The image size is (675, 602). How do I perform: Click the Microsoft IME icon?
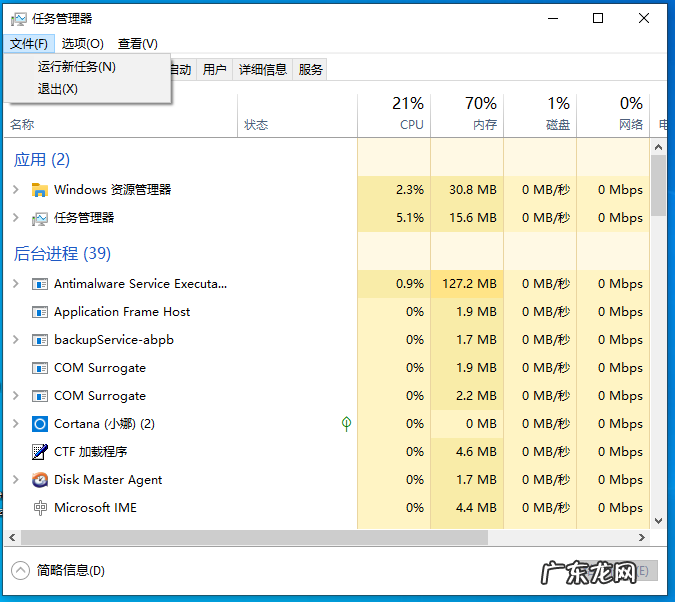[40, 508]
